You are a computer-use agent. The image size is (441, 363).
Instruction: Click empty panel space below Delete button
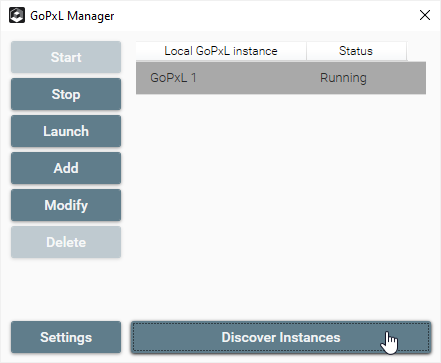[66, 288]
